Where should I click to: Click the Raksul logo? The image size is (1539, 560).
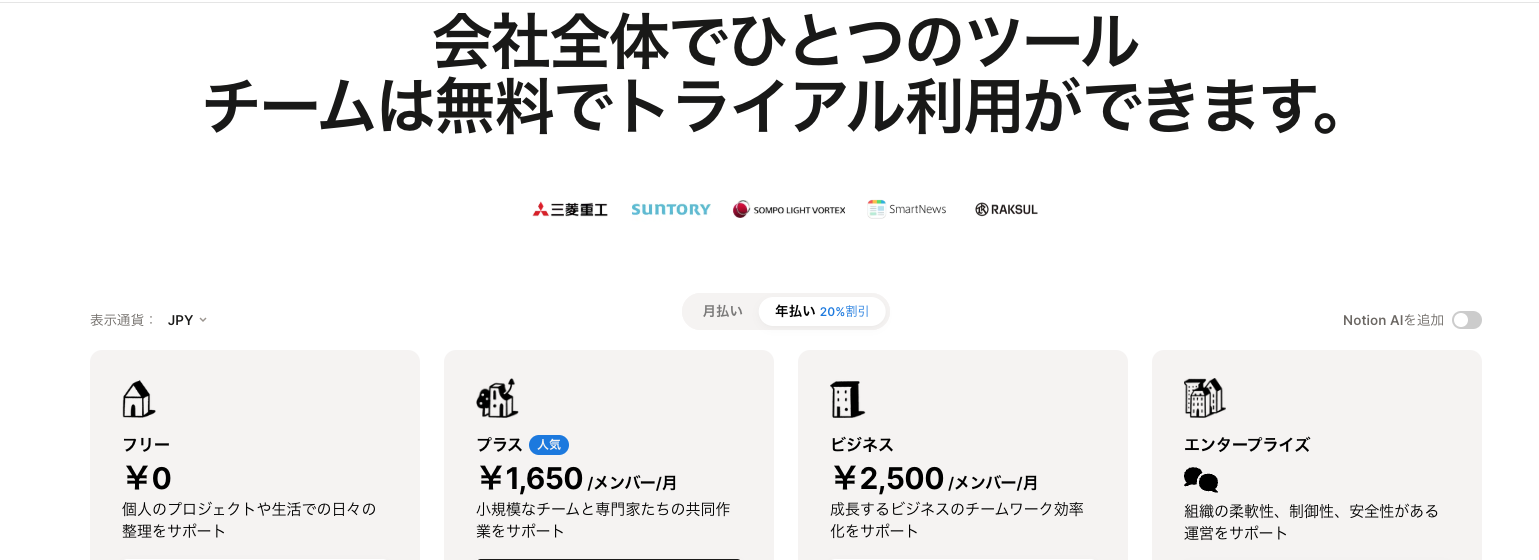1006,210
